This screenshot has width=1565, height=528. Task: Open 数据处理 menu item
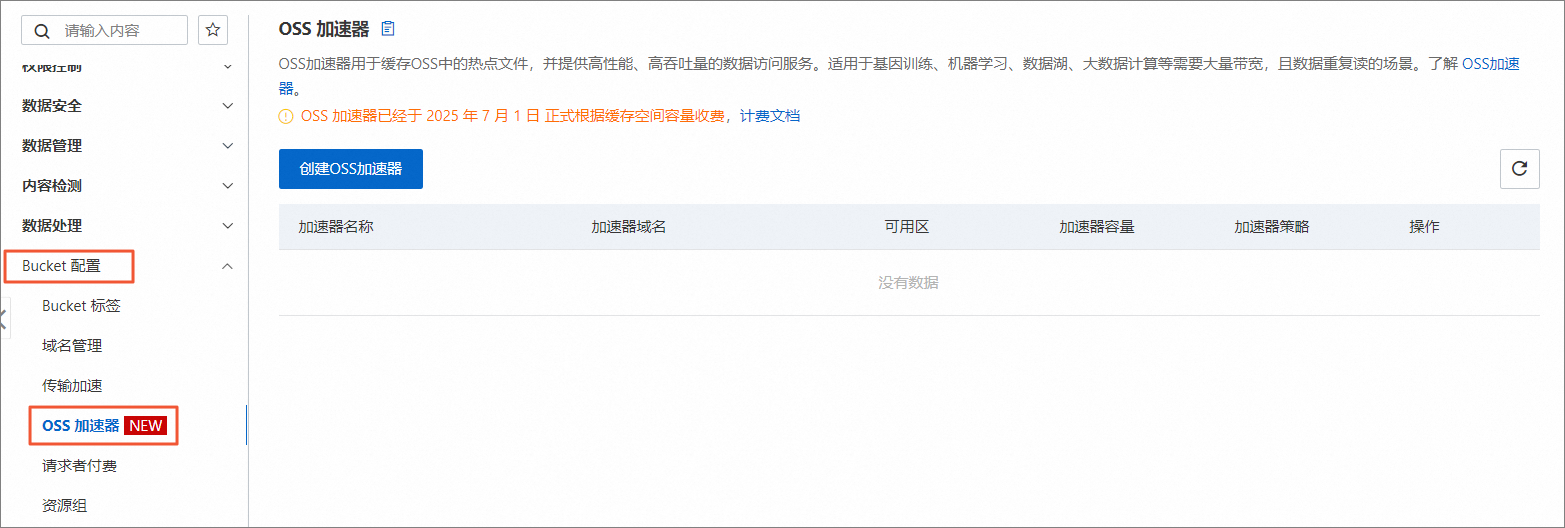click(x=52, y=225)
